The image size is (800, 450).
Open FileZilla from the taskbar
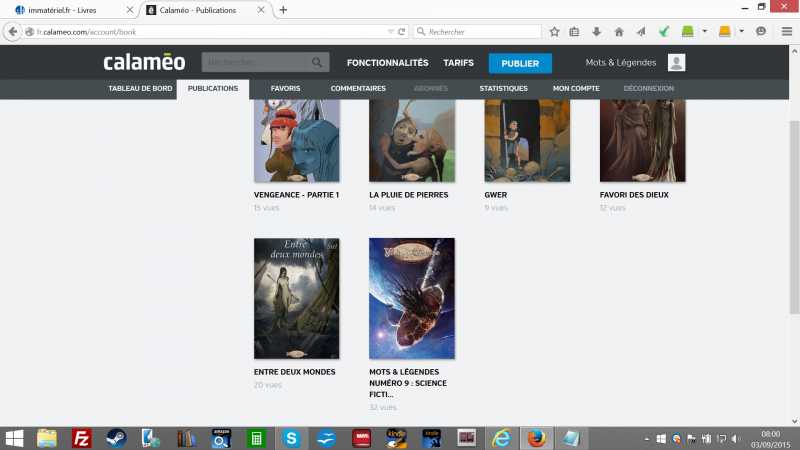tap(82, 438)
